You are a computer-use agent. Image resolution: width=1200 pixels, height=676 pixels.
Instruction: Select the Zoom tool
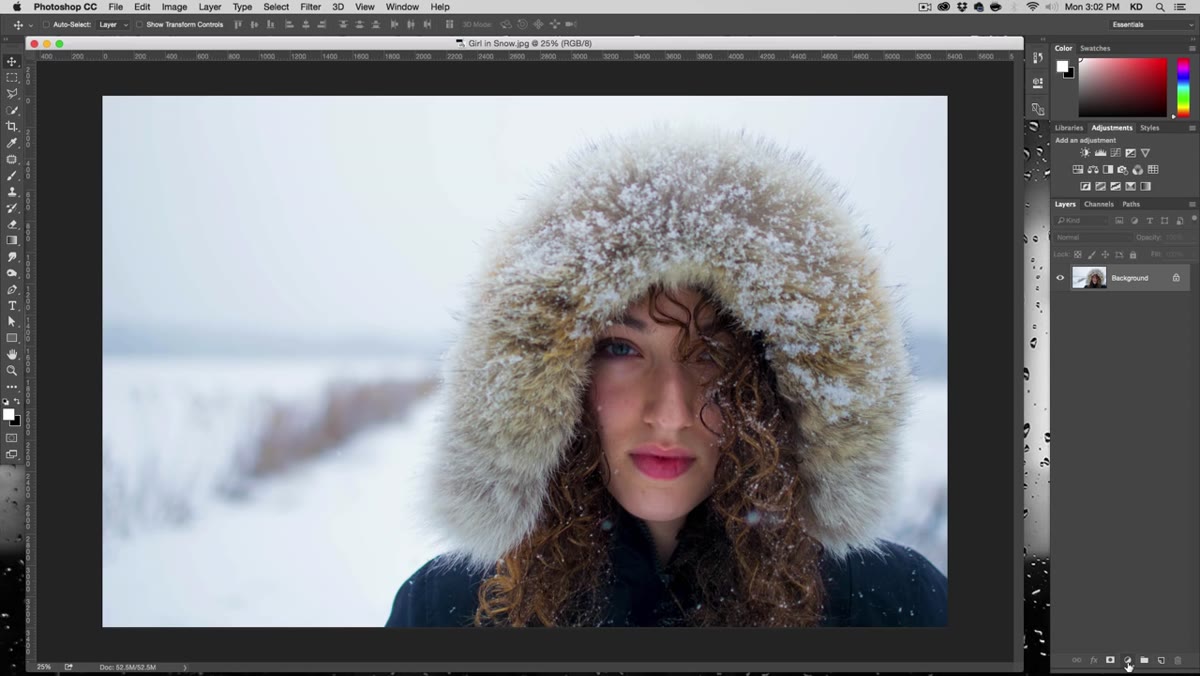tap(12, 370)
